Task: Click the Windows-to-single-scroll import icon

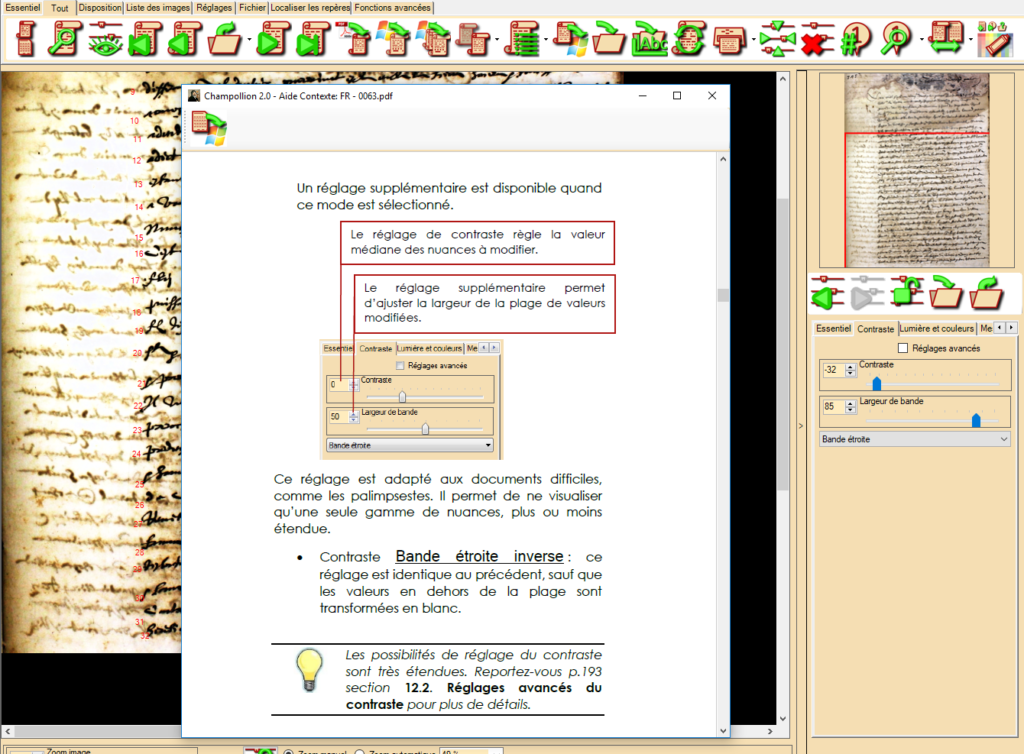Action: [x=394, y=39]
